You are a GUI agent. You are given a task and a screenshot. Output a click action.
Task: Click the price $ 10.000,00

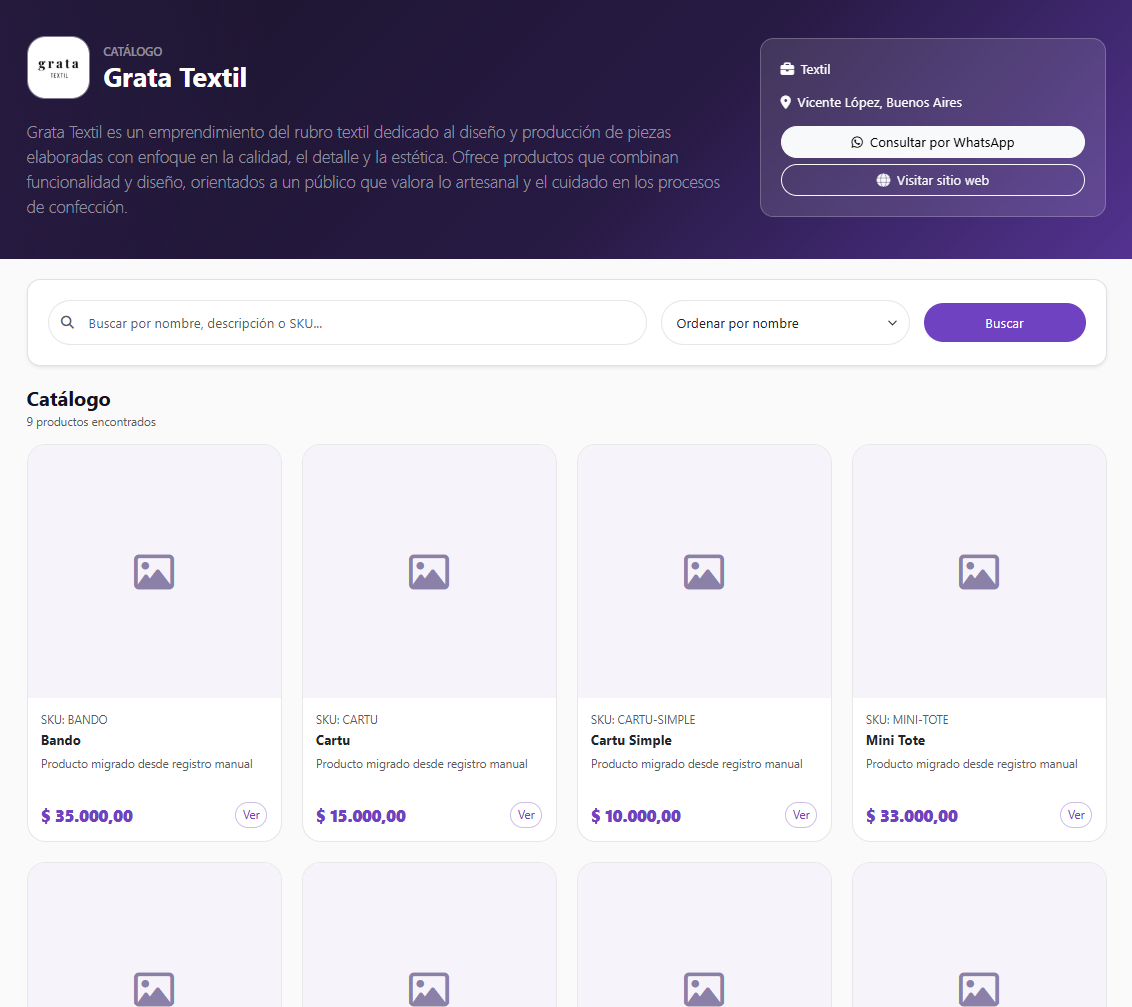(x=636, y=816)
